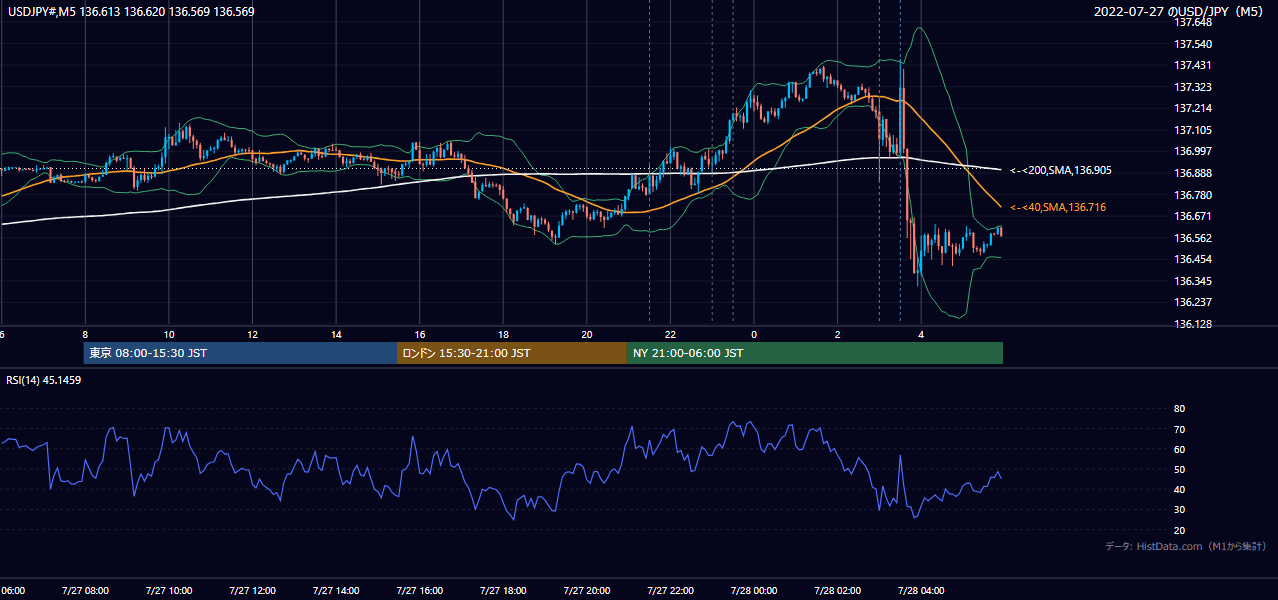
Task: Click price axis value 137.648
Action: (1193, 22)
